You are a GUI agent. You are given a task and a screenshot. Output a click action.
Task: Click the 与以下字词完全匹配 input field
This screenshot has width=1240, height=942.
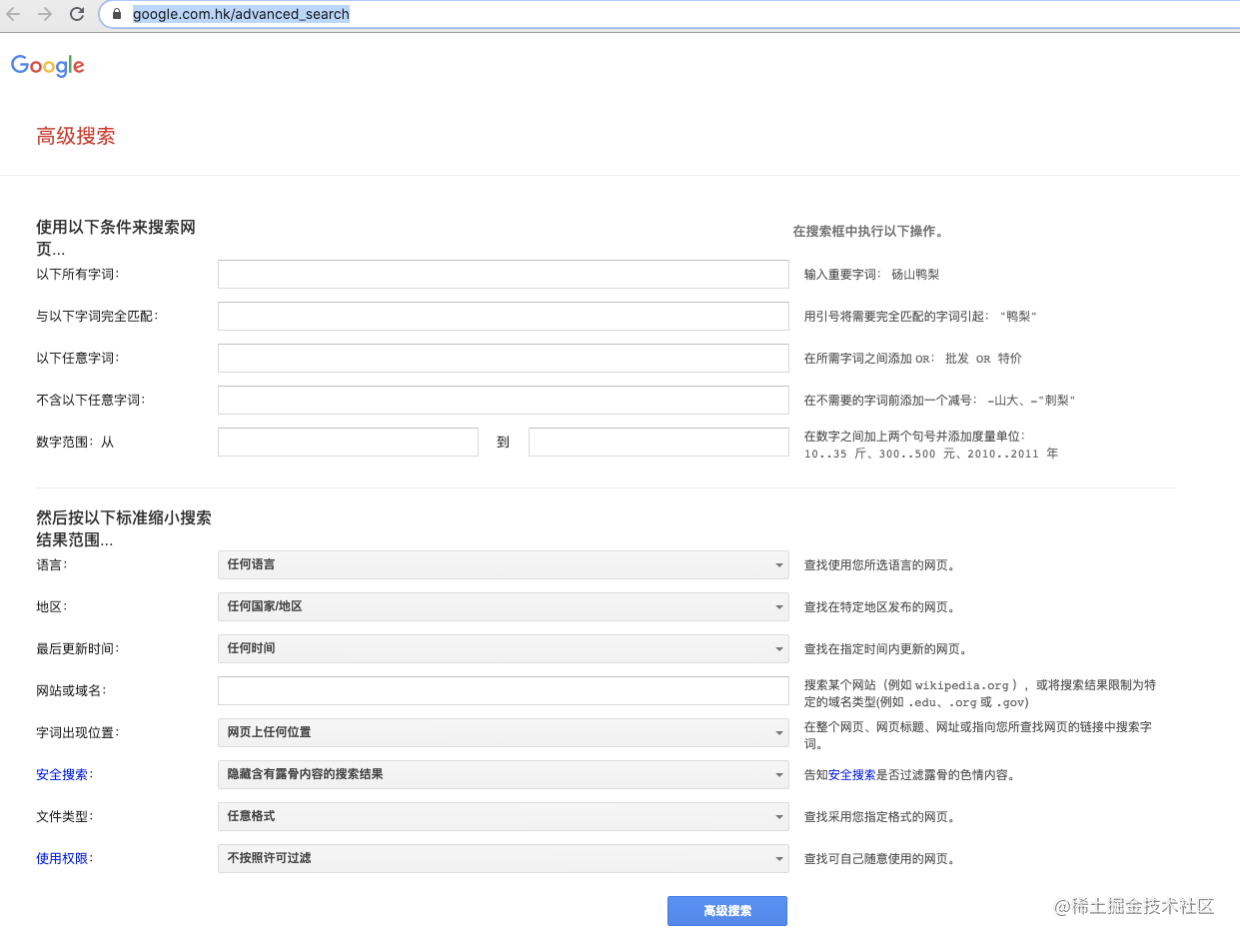click(503, 316)
